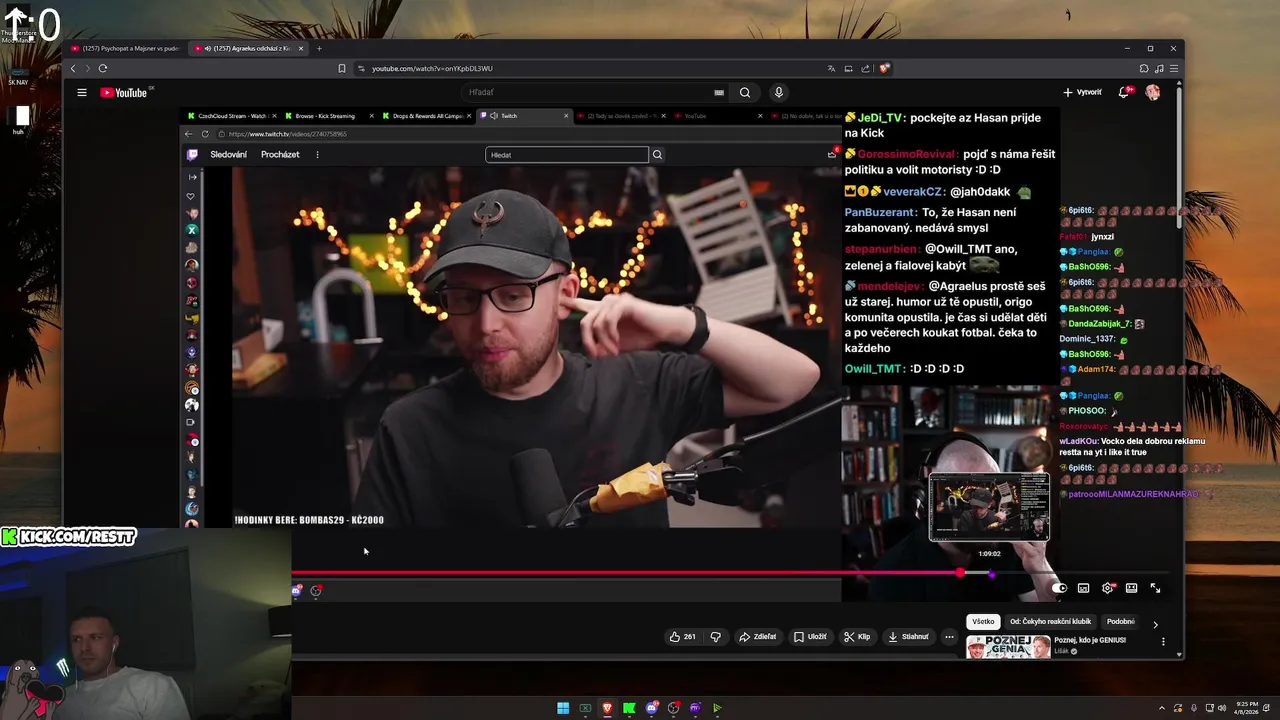This screenshot has width=1280, height=720.
Task: Open more actions ellipsis next to Stiahnuť
Action: click(949, 636)
